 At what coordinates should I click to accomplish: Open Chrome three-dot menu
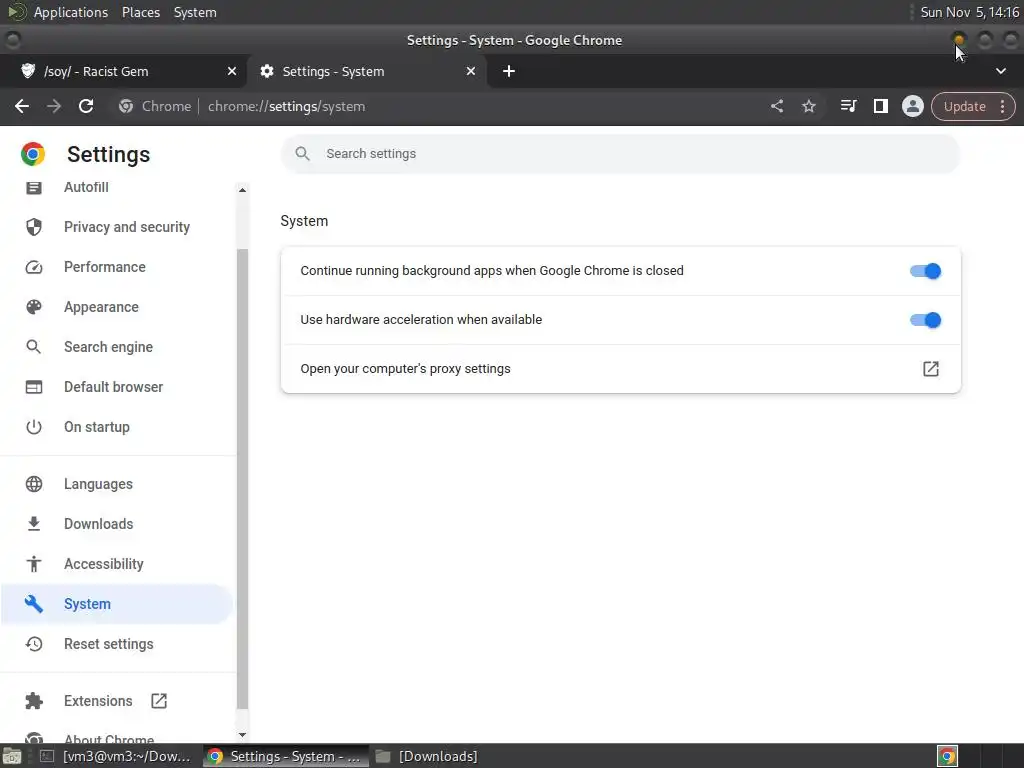[x=1002, y=106]
